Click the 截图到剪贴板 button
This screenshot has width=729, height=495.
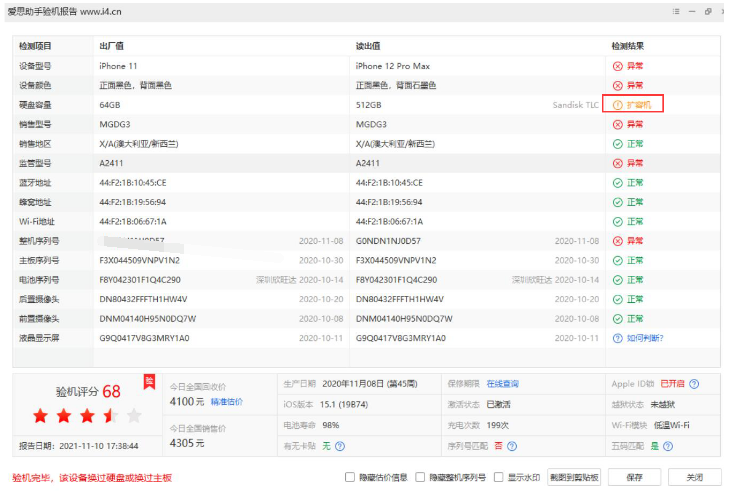click(574, 477)
